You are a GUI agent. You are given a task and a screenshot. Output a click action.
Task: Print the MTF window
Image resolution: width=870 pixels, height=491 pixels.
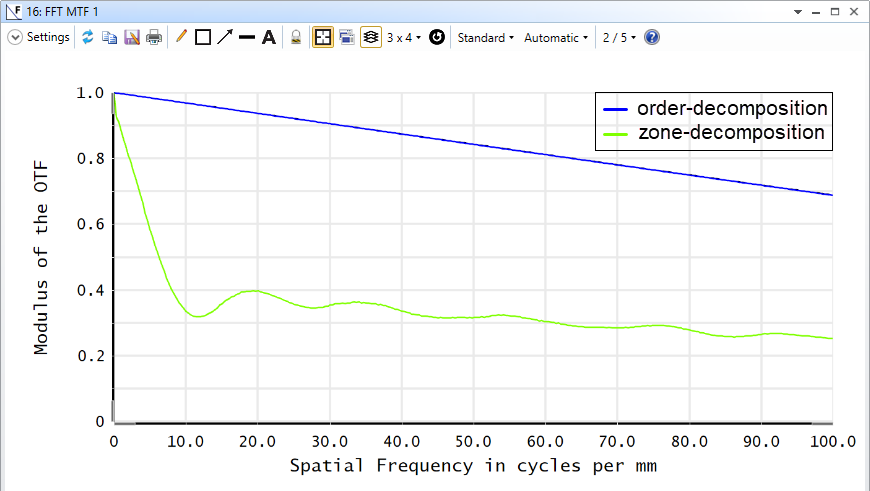tap(154, 37)
